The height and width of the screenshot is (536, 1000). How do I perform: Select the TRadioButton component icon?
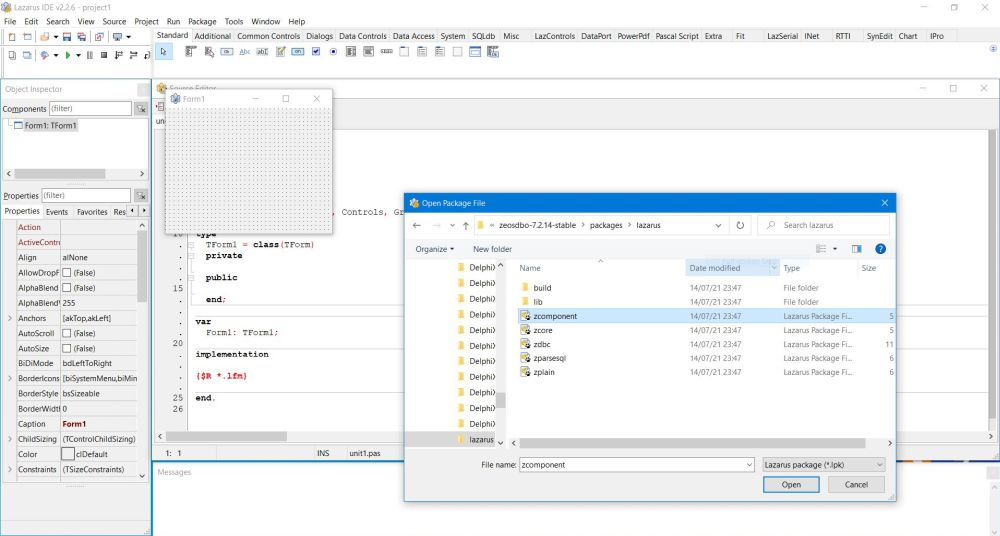333,52
